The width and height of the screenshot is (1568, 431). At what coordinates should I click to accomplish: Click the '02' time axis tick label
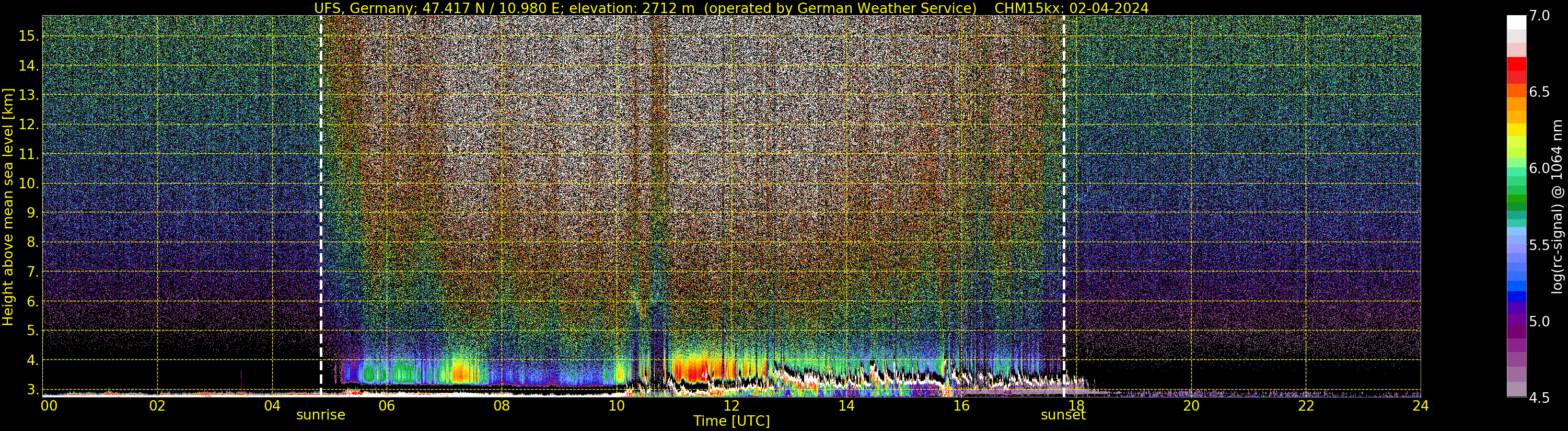pos(157,405)
